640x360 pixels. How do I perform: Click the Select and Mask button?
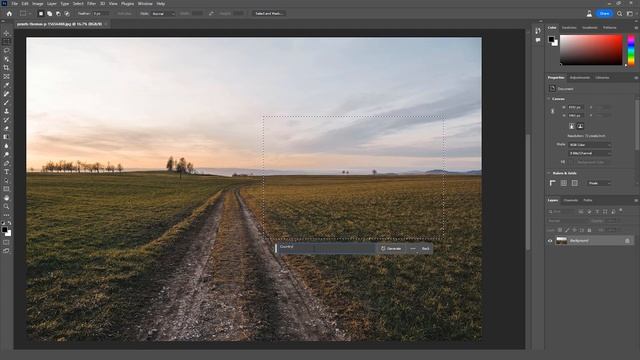[268, 13]
